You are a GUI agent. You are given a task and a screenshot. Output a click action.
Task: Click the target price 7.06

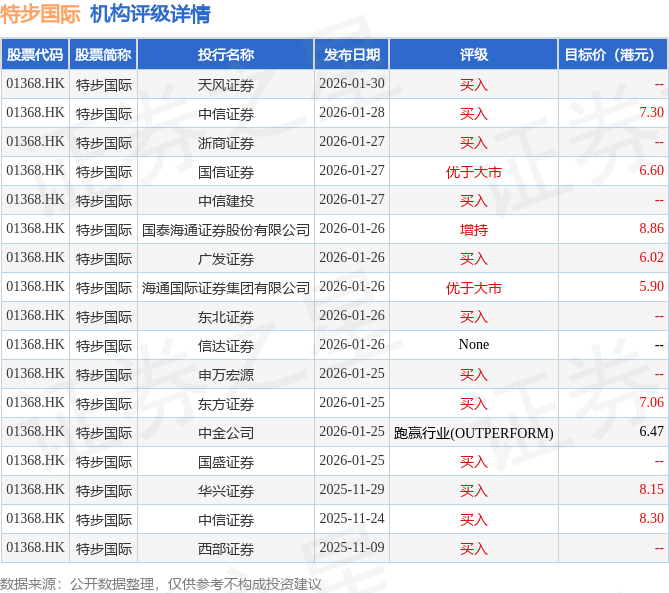coord(651,403)
